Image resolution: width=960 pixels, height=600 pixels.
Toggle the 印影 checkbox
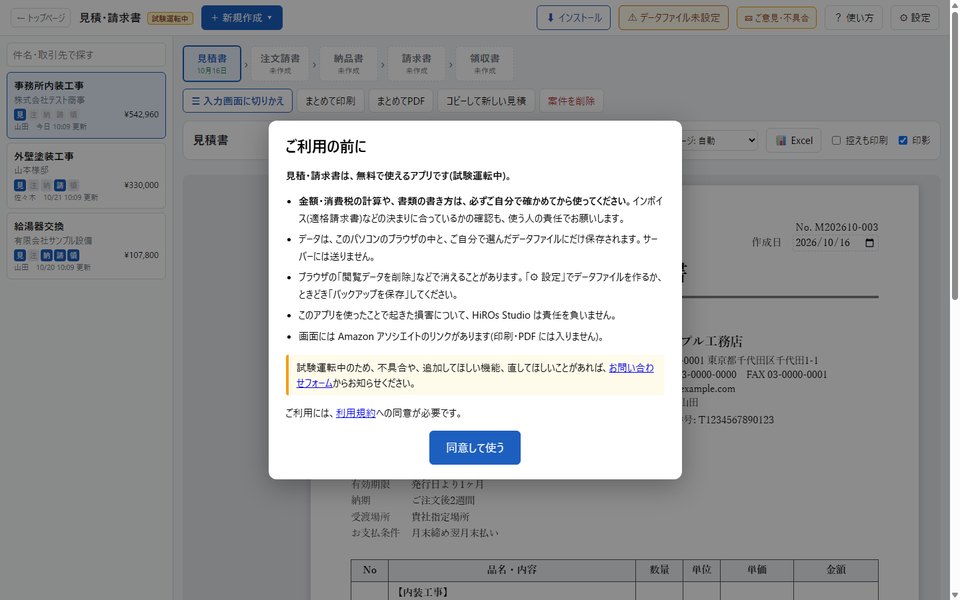902,140
